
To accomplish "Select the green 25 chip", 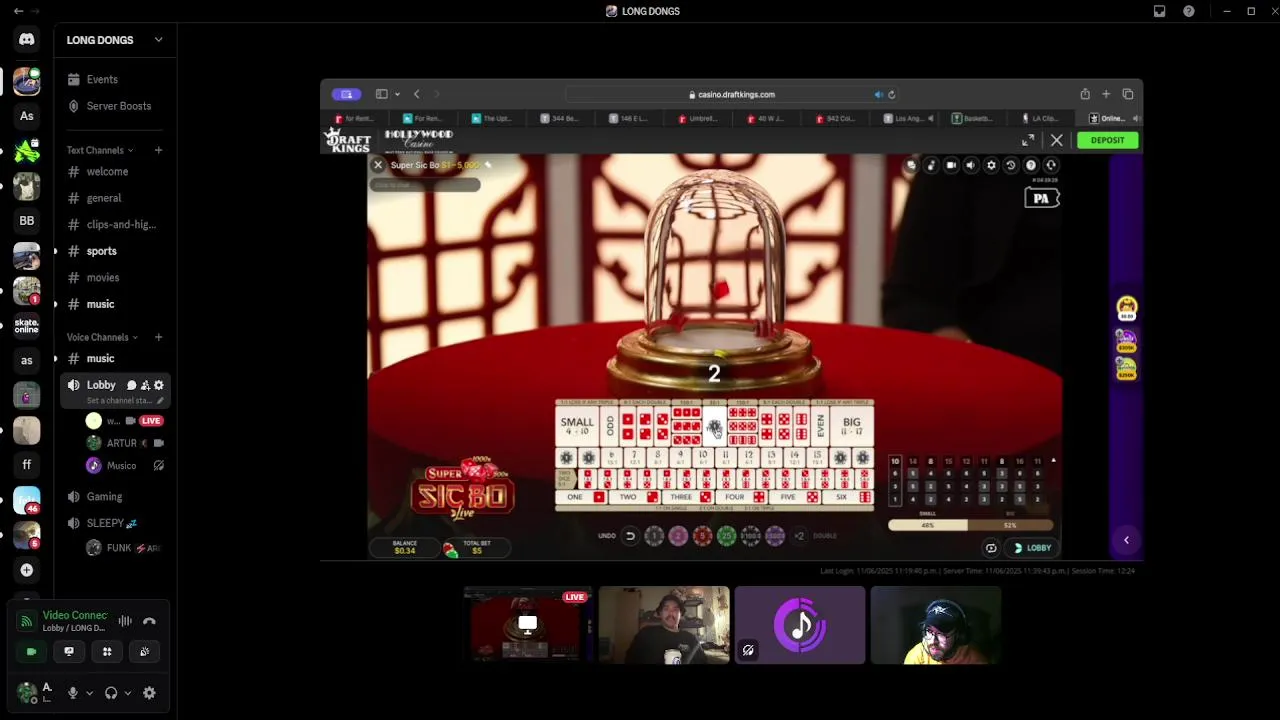I will pos(726,536).
